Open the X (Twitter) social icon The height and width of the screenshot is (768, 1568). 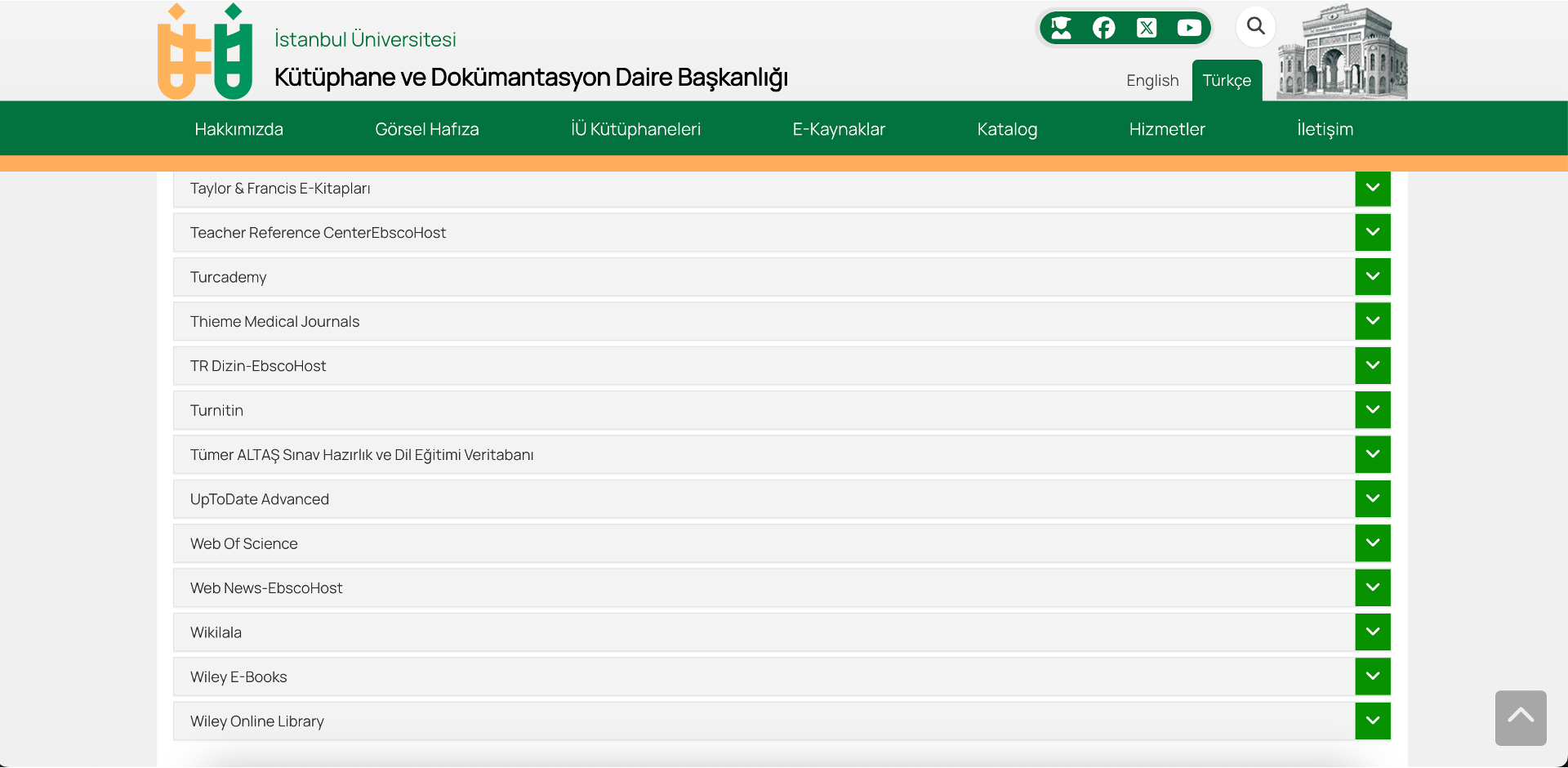tap(1147, 28)
